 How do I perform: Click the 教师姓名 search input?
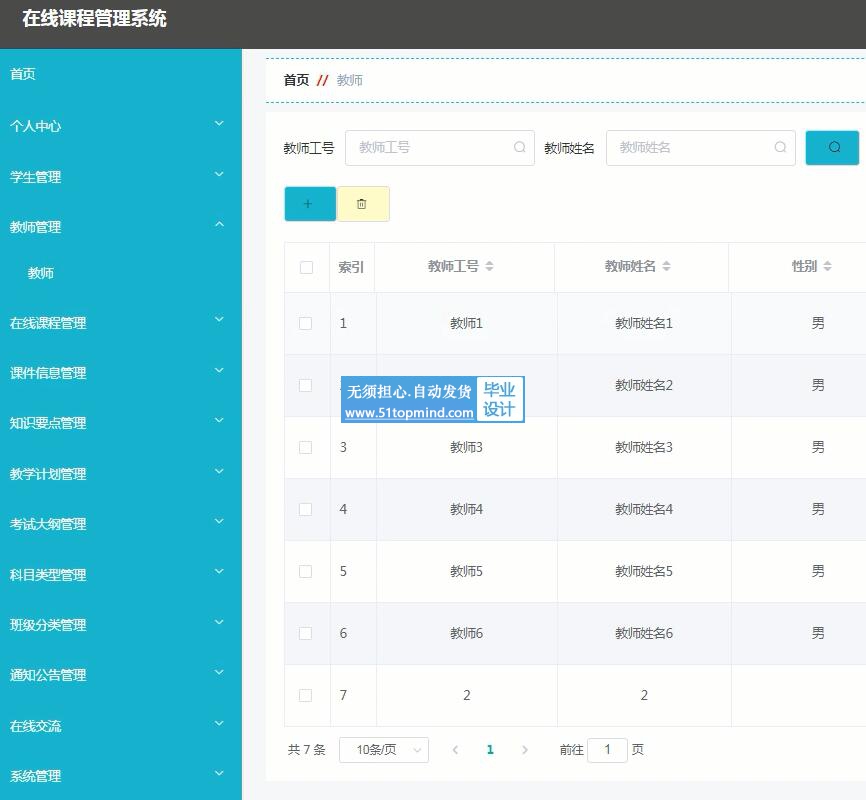click(700, 148)
